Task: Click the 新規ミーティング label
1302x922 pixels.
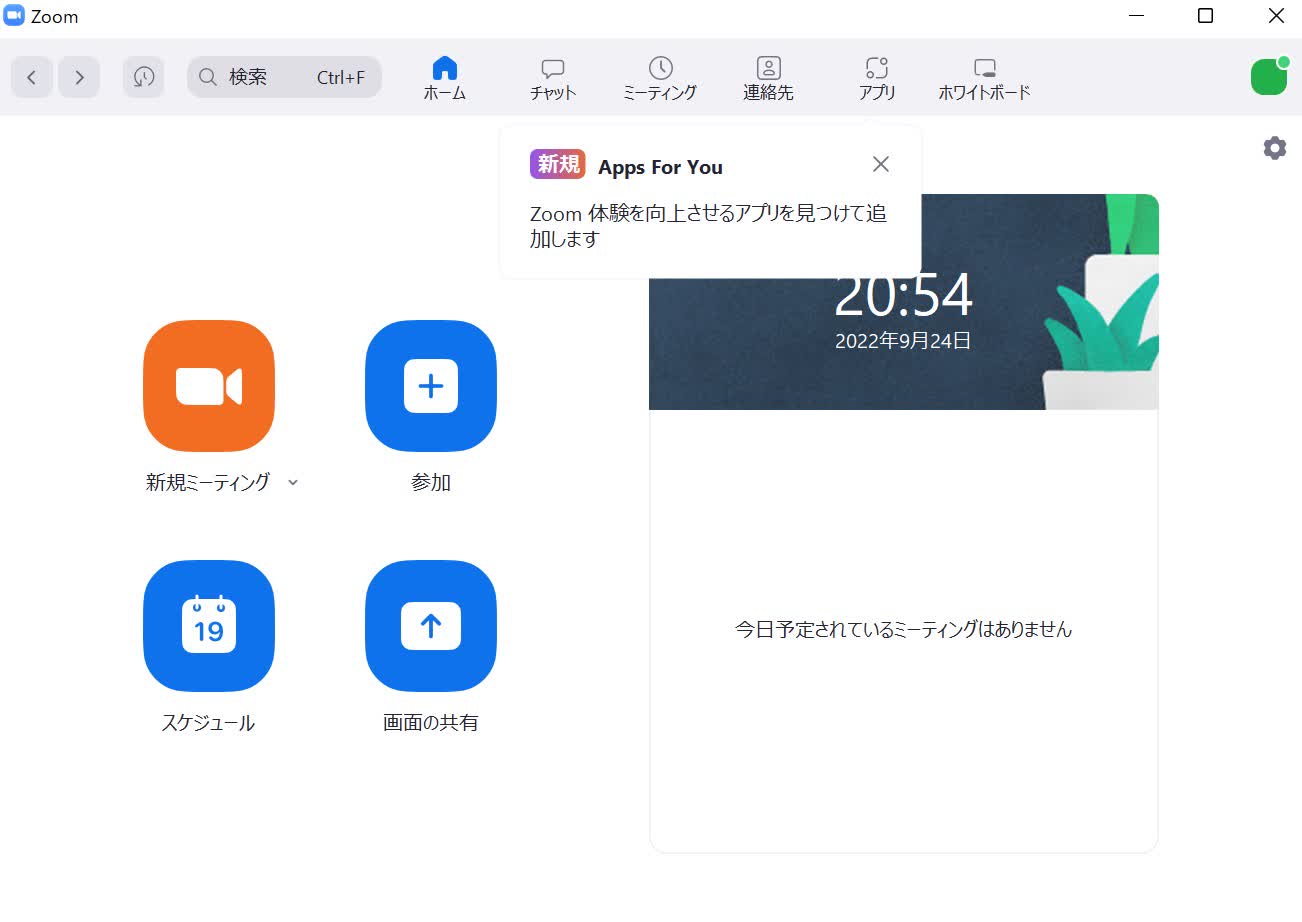Action: coord(208,482)
